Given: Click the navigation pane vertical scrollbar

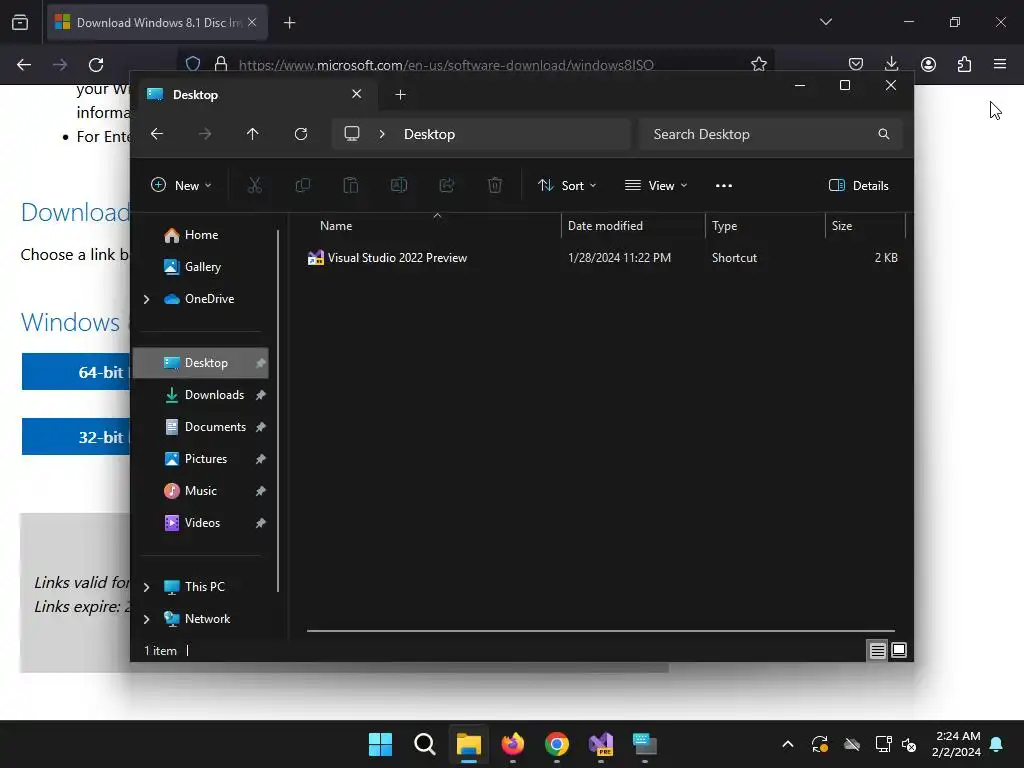Looking at the screenshot, I should click(x=278, y=411).
